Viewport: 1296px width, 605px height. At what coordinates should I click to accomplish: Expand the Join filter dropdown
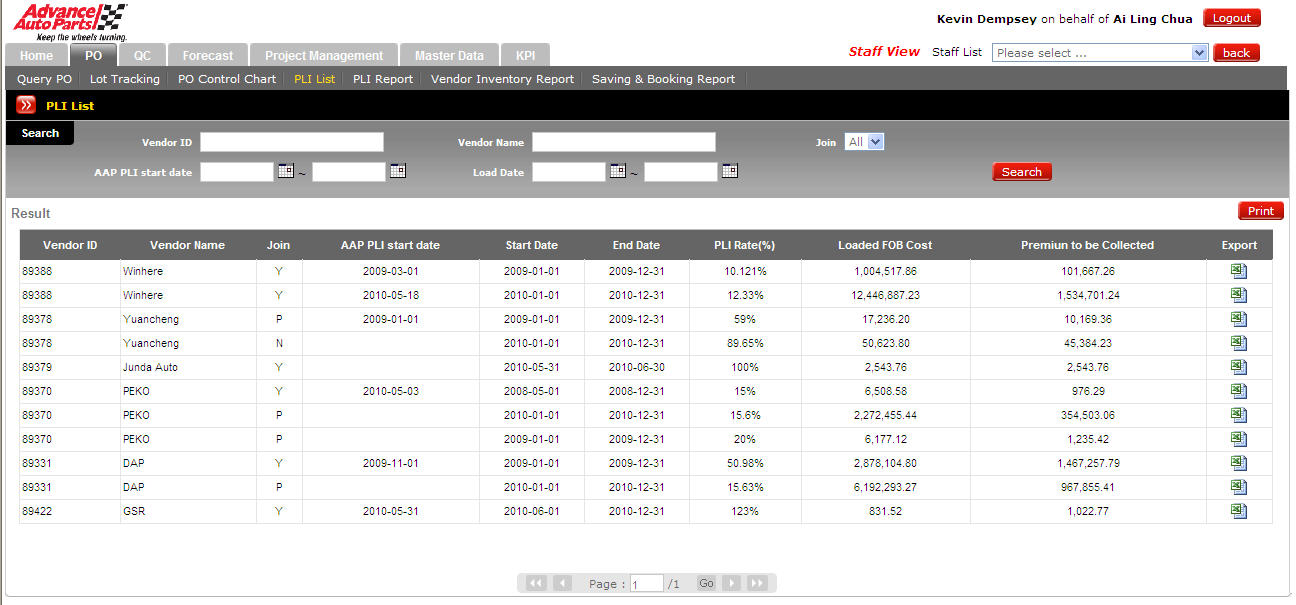point(875,142)
